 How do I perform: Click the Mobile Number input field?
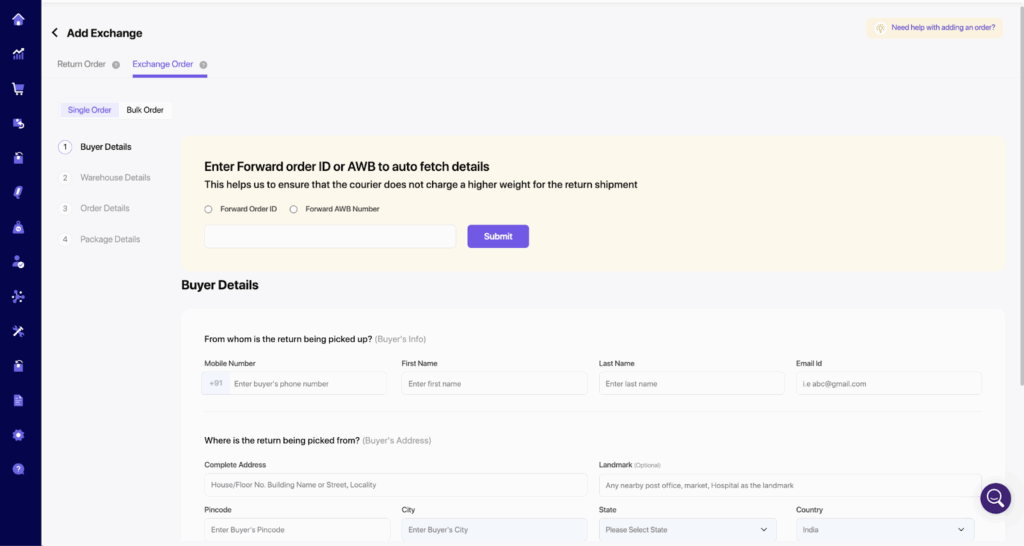pos(307,383)
